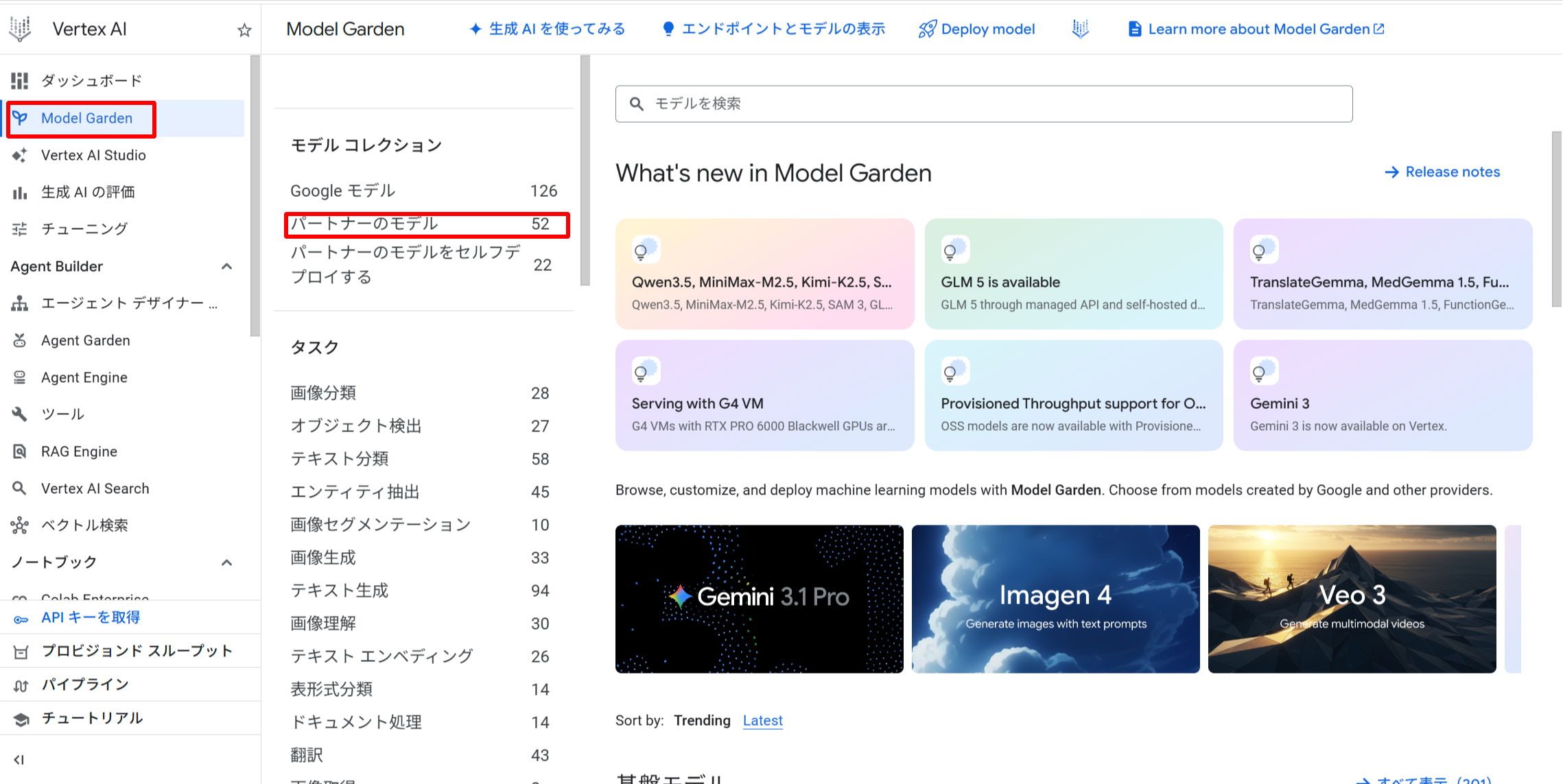The image size is (1563, 784).
Task: Click the model search input field
Action: 983,104
